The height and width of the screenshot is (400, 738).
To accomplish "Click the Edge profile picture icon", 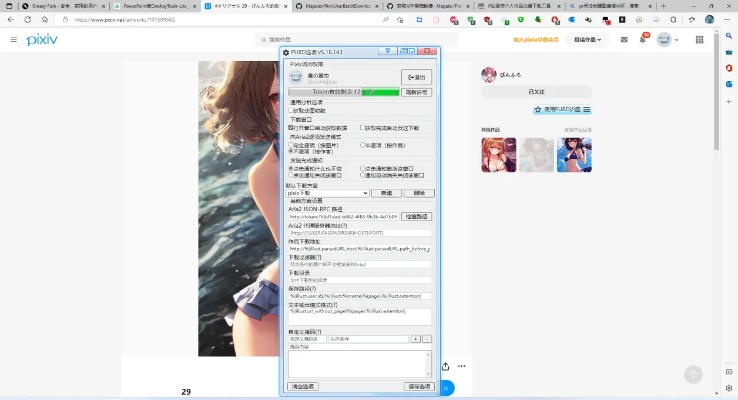I will pos(709,20).
